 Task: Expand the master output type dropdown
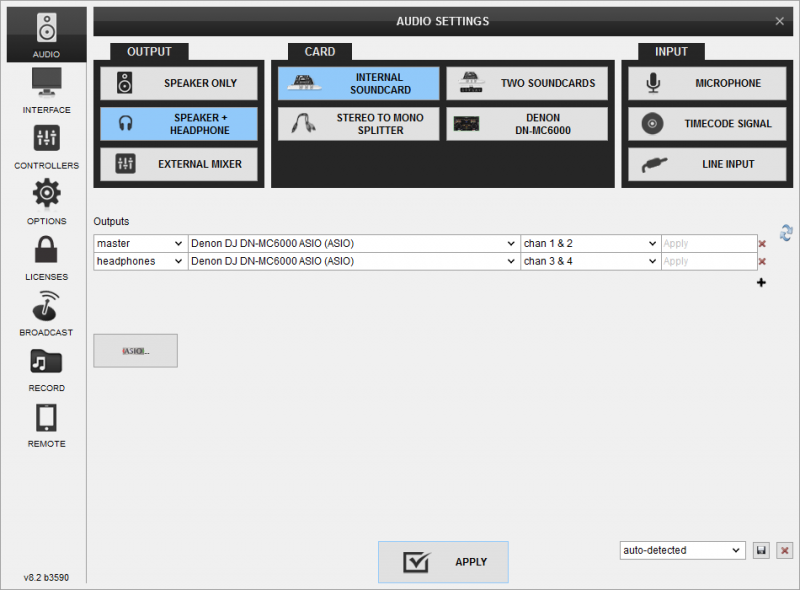[140, 243]
